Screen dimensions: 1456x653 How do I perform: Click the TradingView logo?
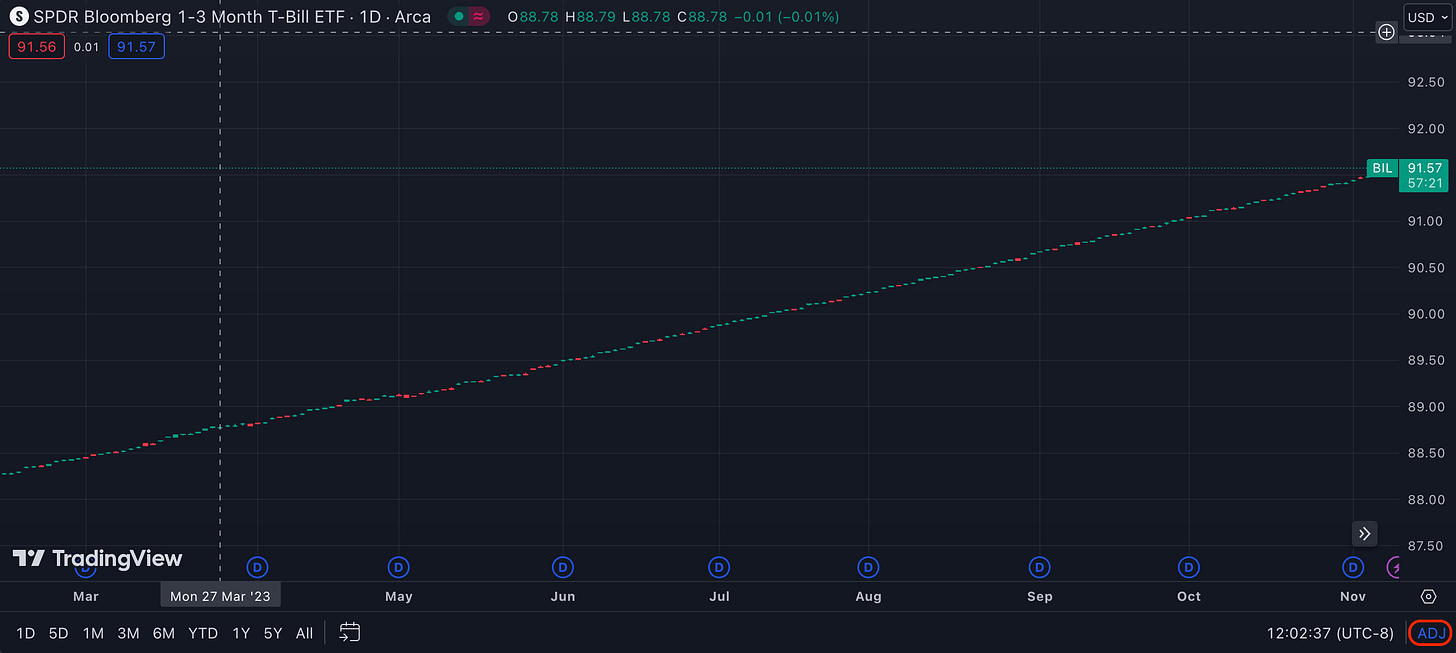pyautogui.click(x=97, y=559)
